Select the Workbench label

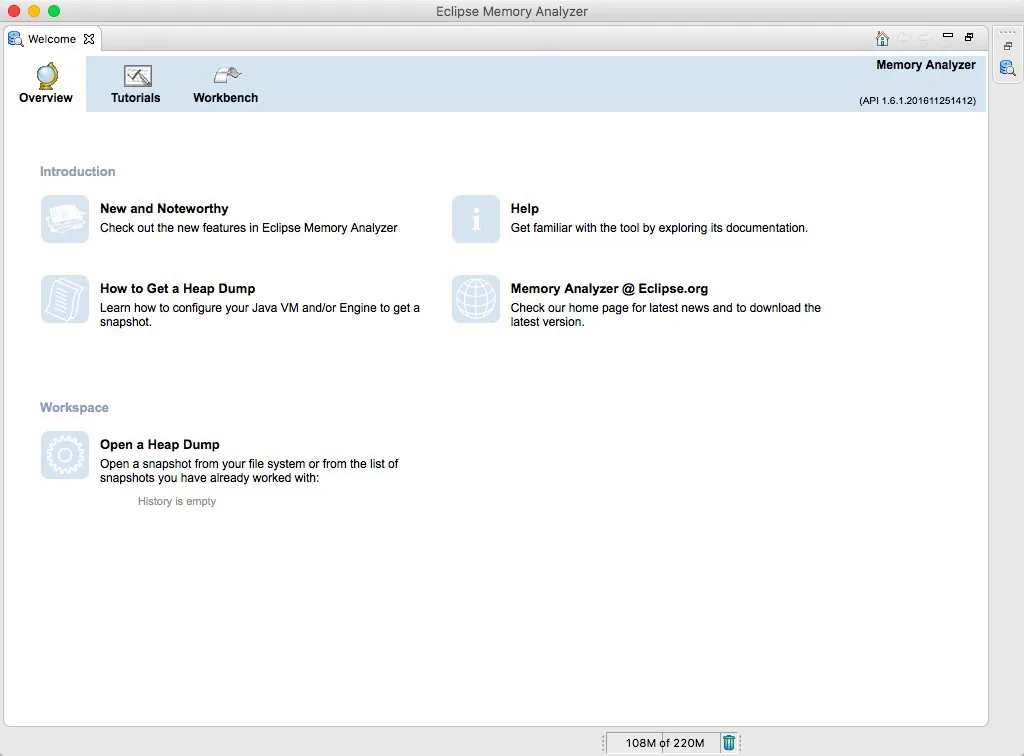[x=225, y=98]
